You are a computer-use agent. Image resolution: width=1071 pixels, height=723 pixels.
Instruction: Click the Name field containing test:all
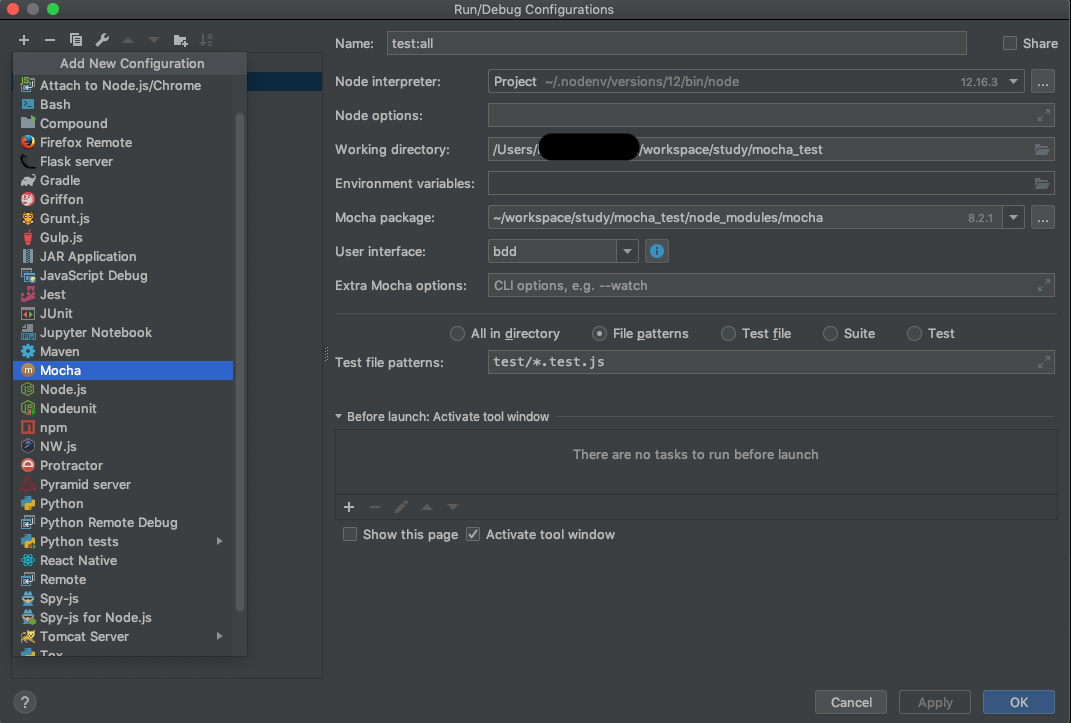coord(676,43)
